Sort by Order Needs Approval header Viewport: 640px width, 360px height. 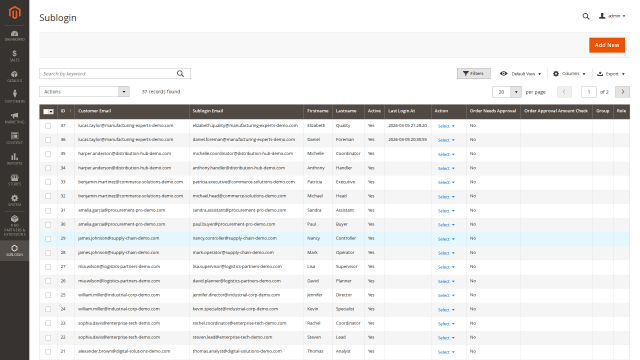coord(493,111)
